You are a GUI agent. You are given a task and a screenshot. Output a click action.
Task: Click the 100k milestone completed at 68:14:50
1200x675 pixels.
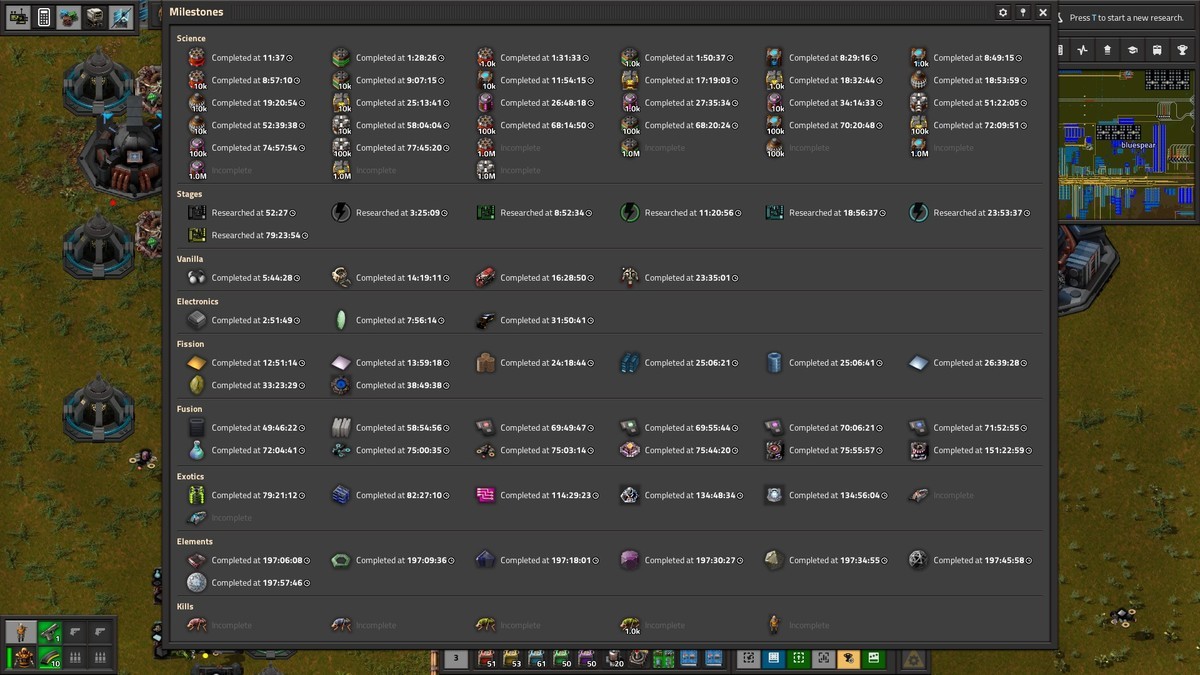point(486,125)
